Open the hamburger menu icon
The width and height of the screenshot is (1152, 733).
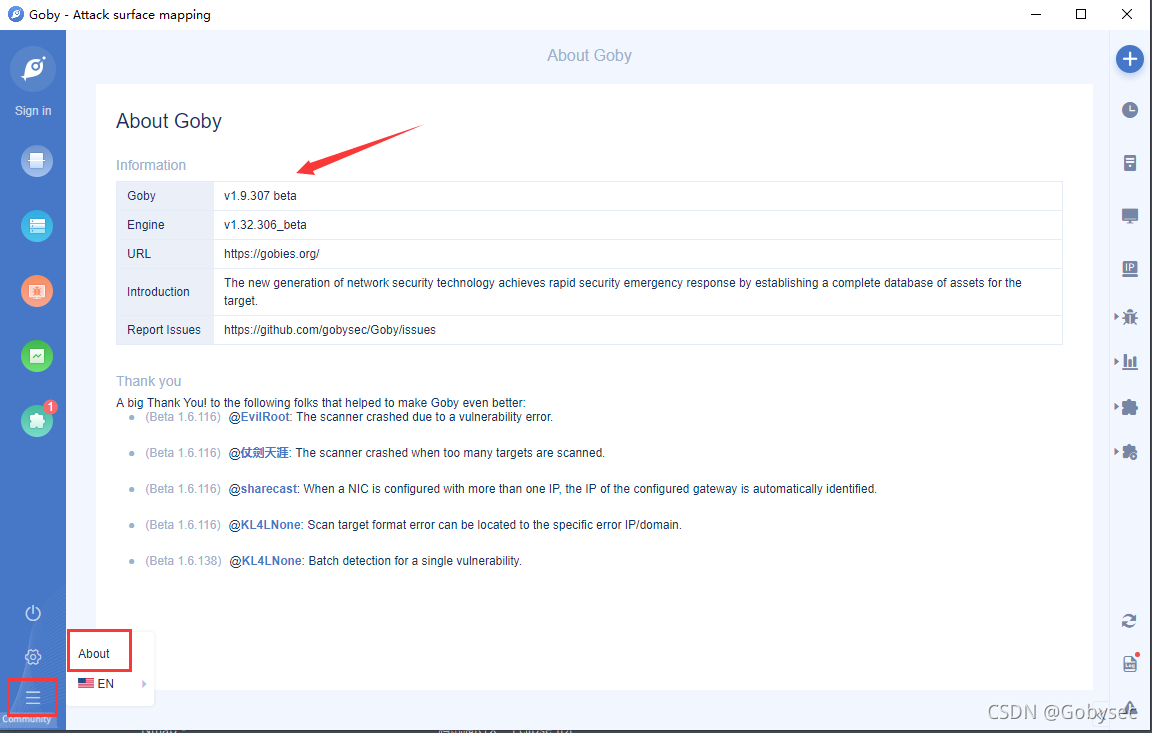[33, 697]
